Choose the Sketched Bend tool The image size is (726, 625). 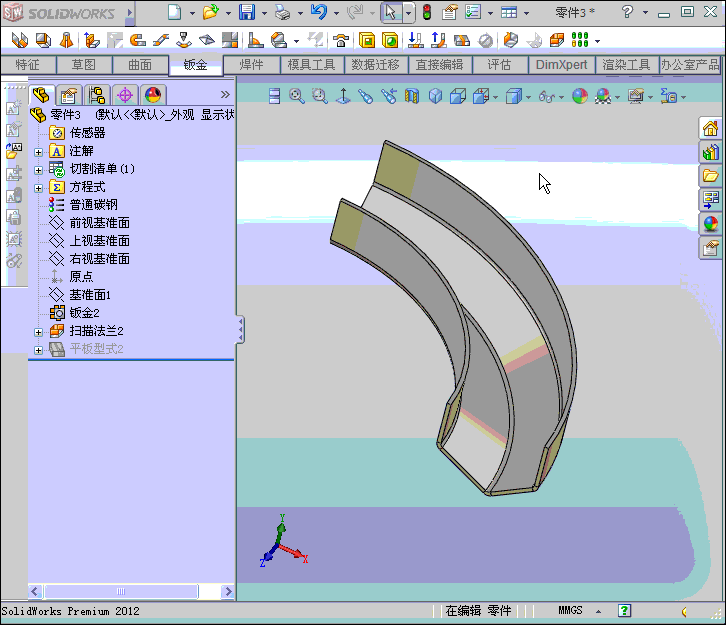click(184, 40)
